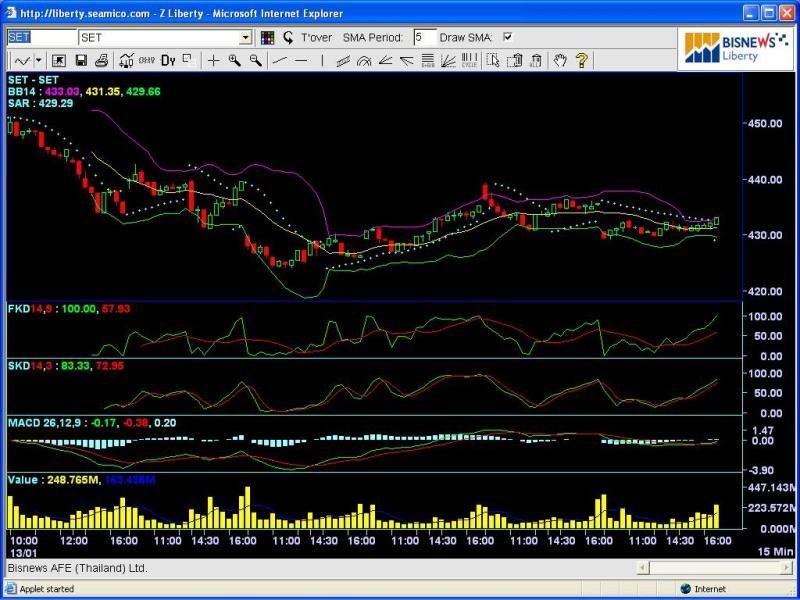Image resolution: width=800 pixels, height=600 pixels.
Task: Select the zoom in magnifier
Action: tap(235, 61)
